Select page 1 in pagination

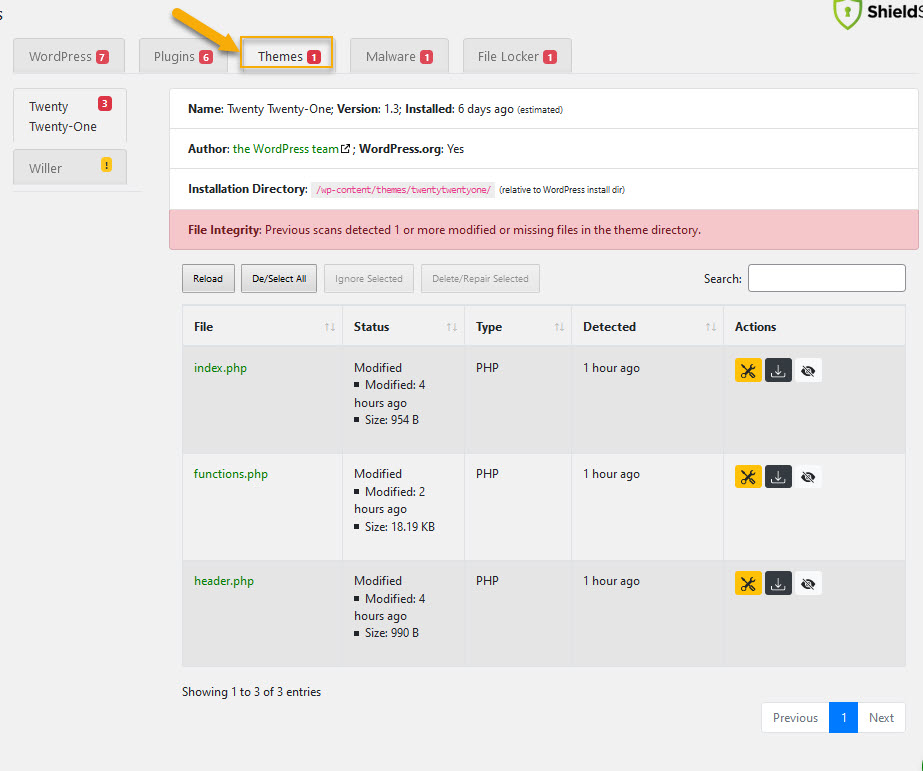pyautogui.click(x=844, y=717)
